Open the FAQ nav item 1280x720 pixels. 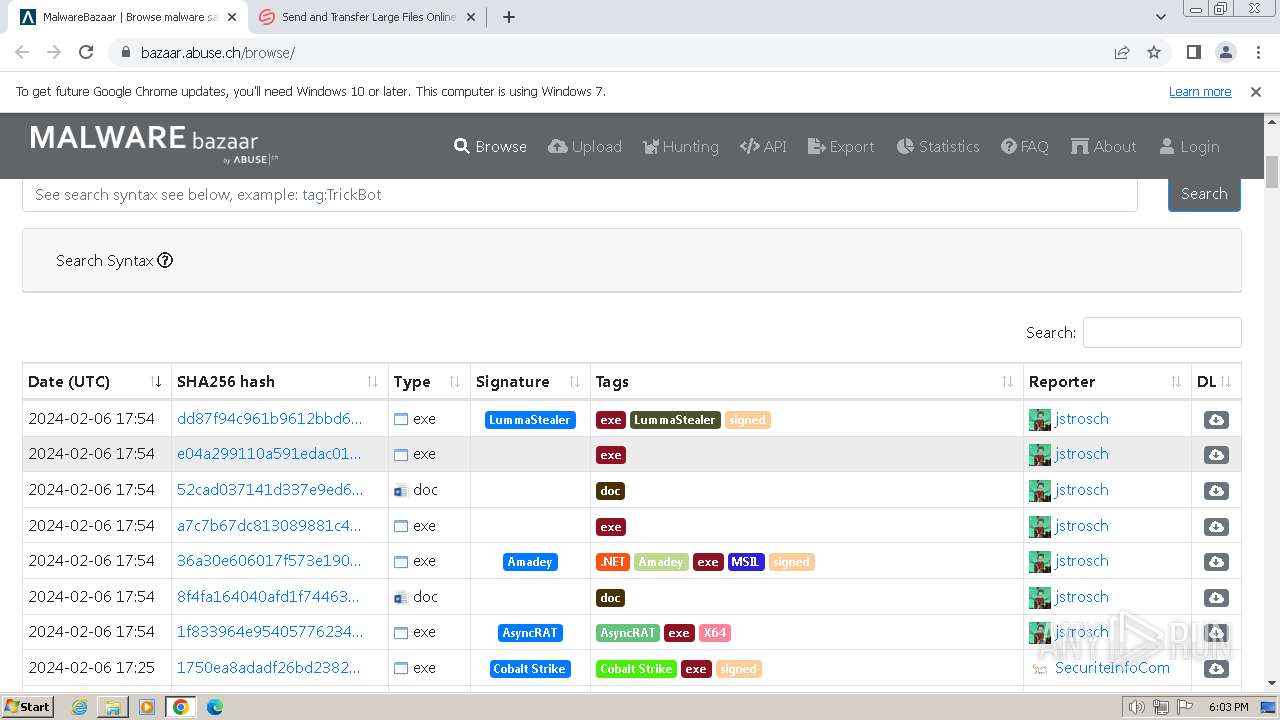click(1025, 147)
